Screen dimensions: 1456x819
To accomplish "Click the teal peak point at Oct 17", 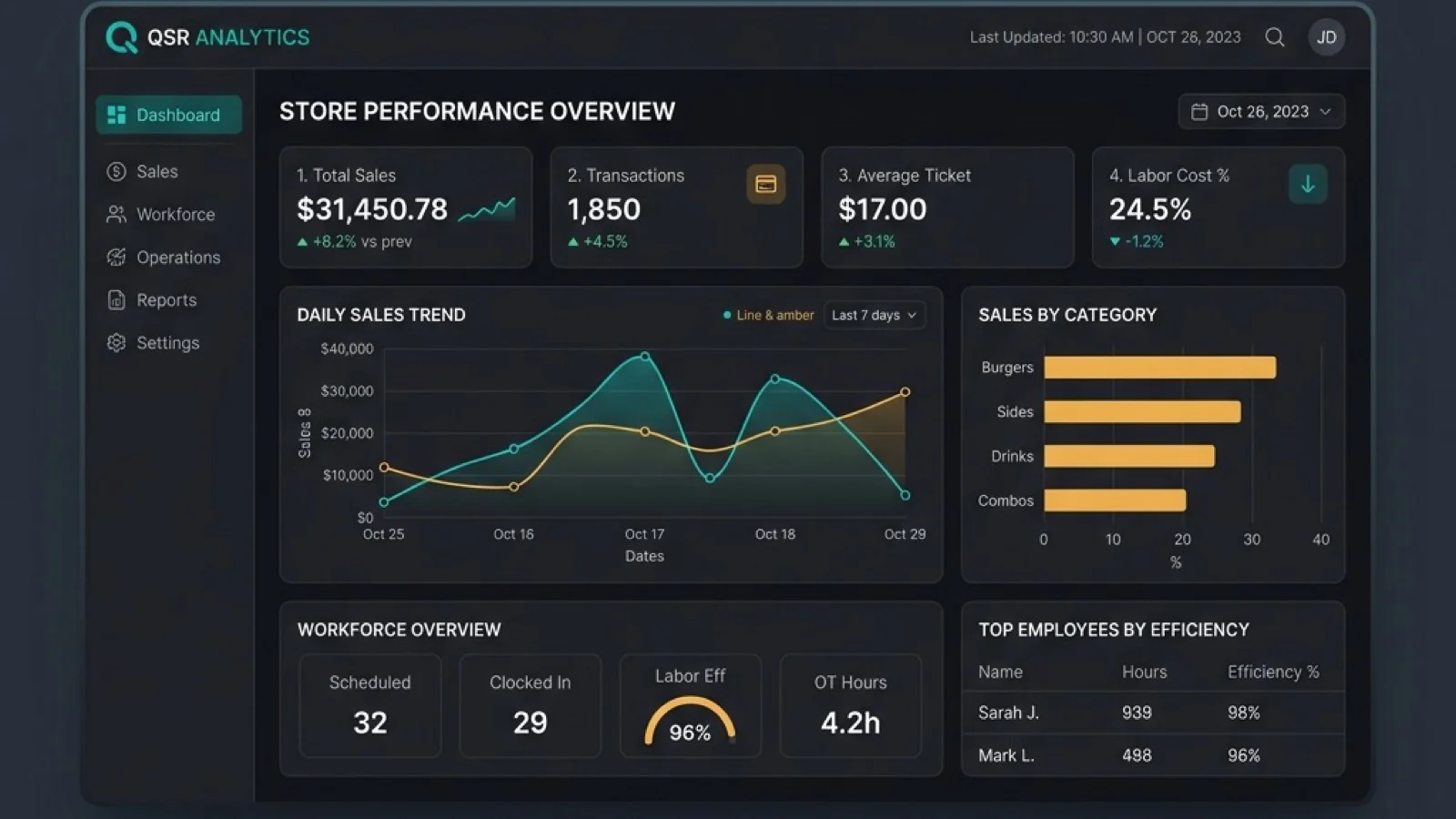I will (645, 357).
